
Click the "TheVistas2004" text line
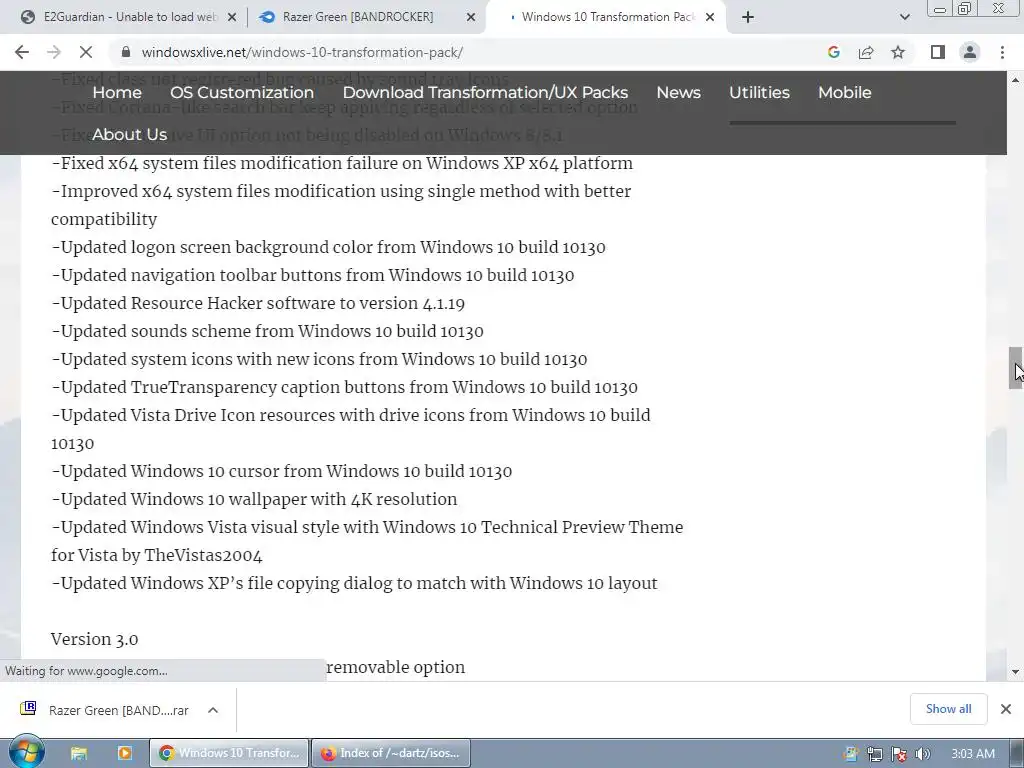pyautogui.click(x=157, y=556)
